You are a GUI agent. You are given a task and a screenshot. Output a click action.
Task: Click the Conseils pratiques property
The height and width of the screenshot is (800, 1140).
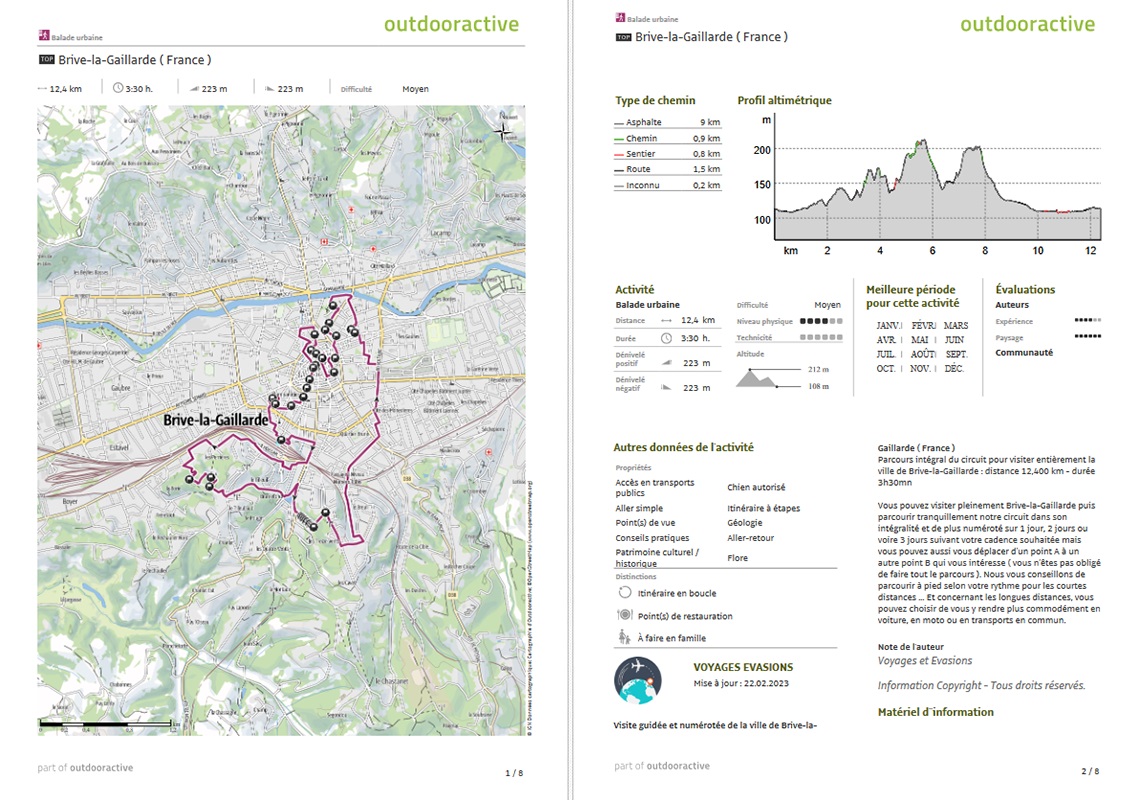click(652, 538)
